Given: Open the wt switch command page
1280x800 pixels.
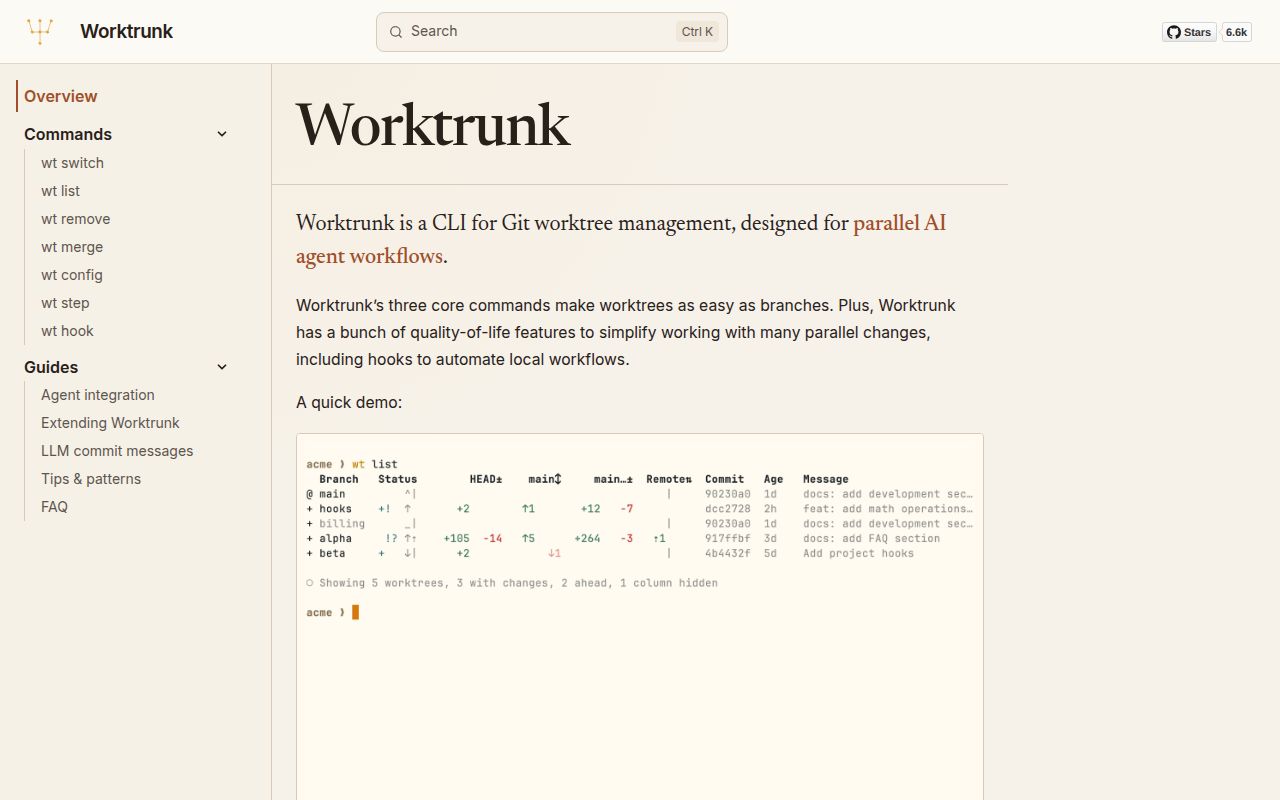Looking at the screenshot, I should pos(72,163).
